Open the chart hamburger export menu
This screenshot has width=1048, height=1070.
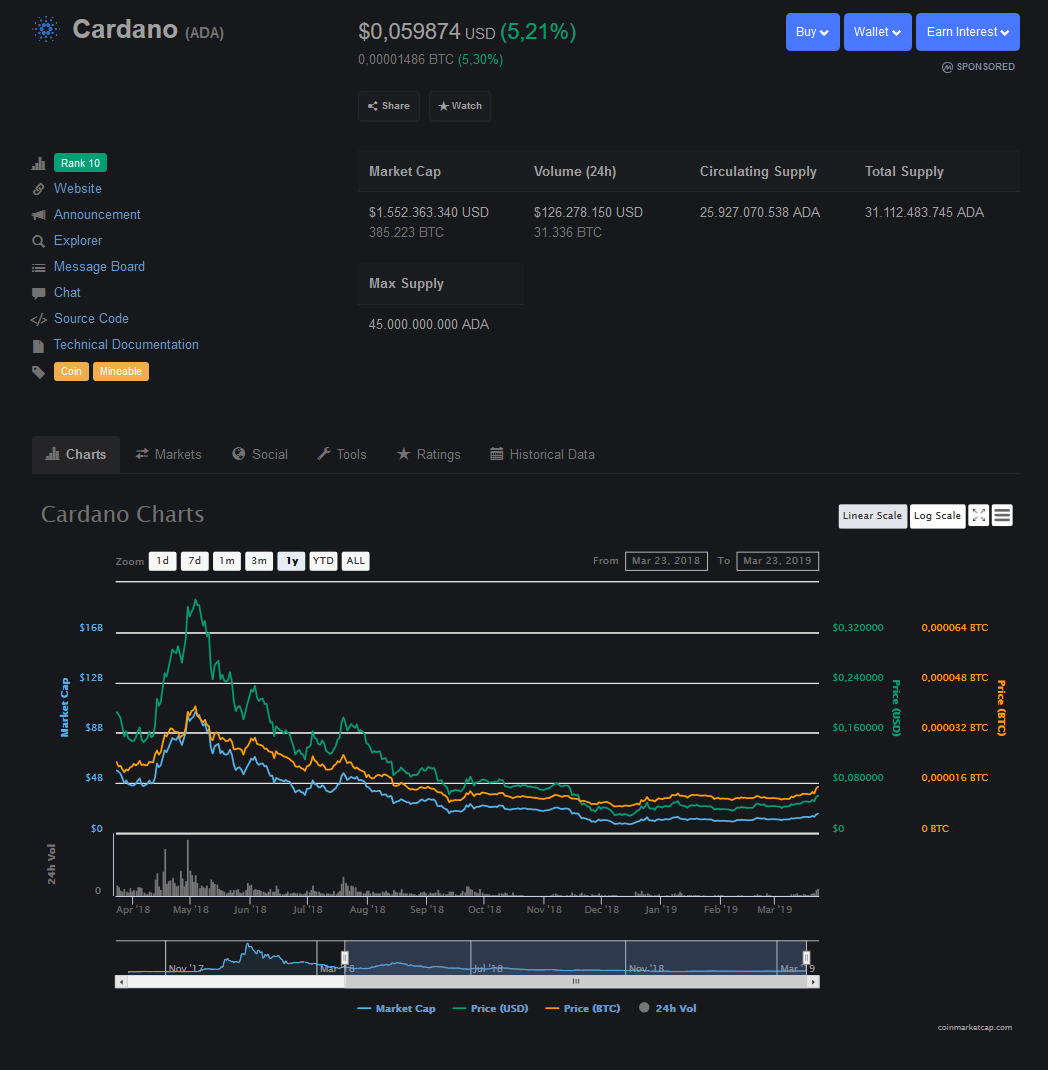click(x=1002, y=515)
